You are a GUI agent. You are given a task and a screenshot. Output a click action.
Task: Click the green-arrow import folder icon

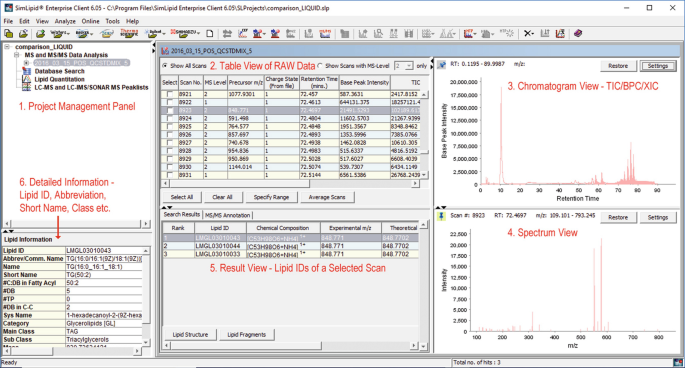pos(40,34)
